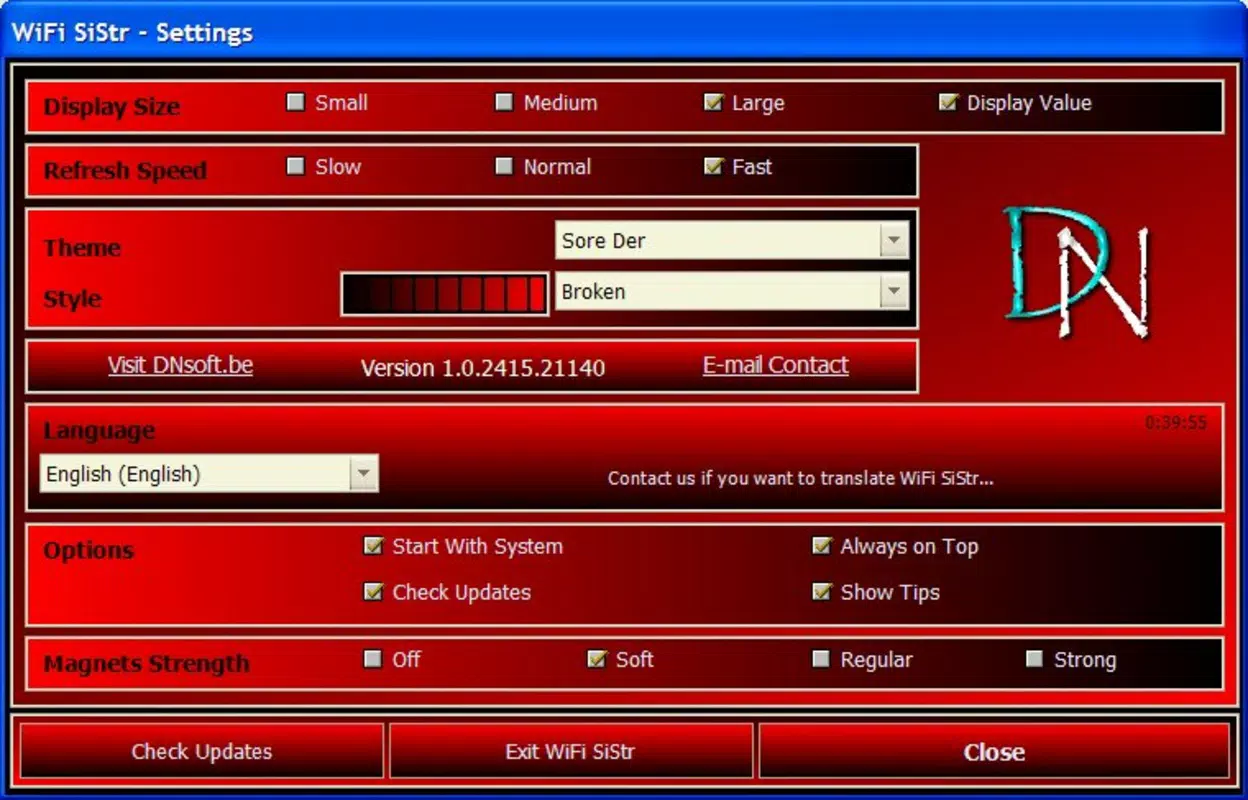This screenshot has height=800, width=1248.
Task: Select the Medium display size checkbox
Action: point(504,102)
